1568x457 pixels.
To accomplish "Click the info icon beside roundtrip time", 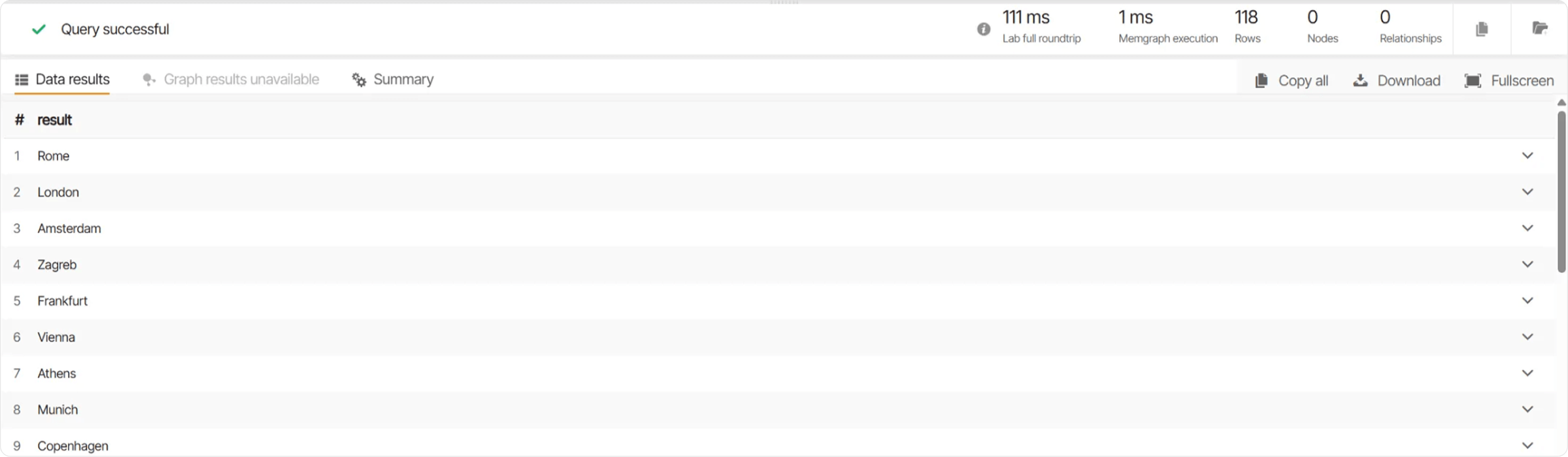I will 983,29.
